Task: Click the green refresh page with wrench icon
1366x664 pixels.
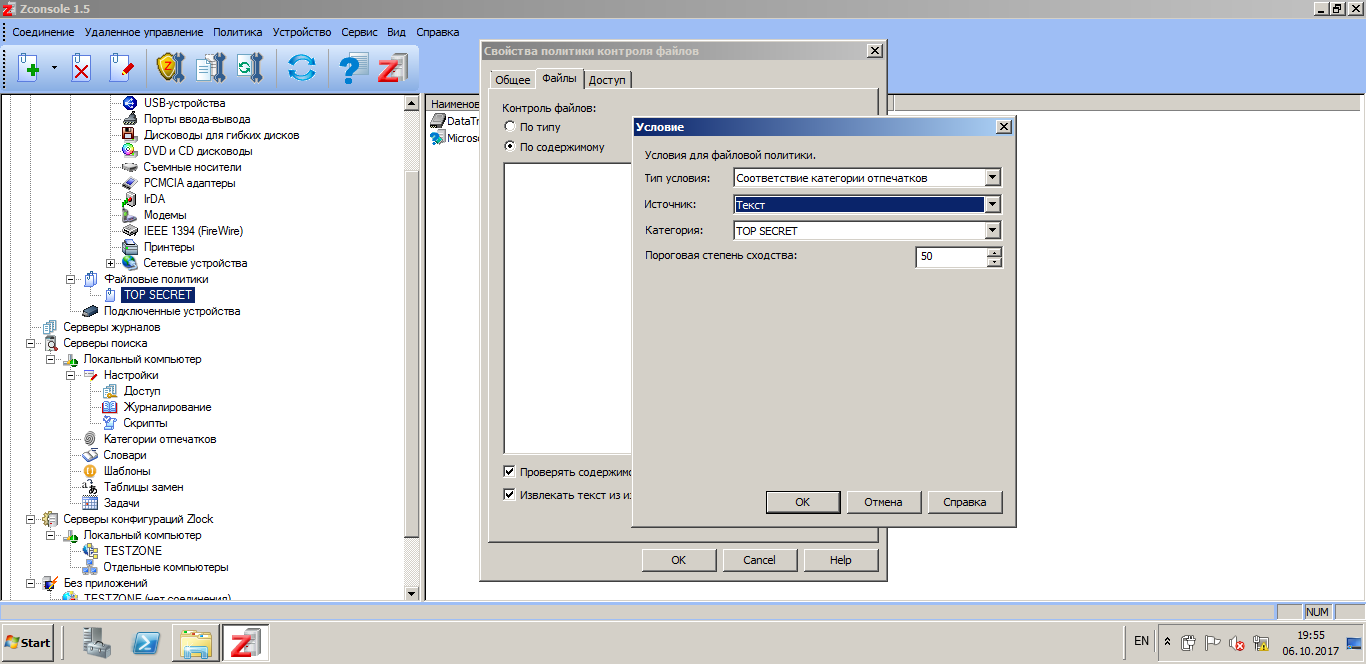Action: click(249, 68)
